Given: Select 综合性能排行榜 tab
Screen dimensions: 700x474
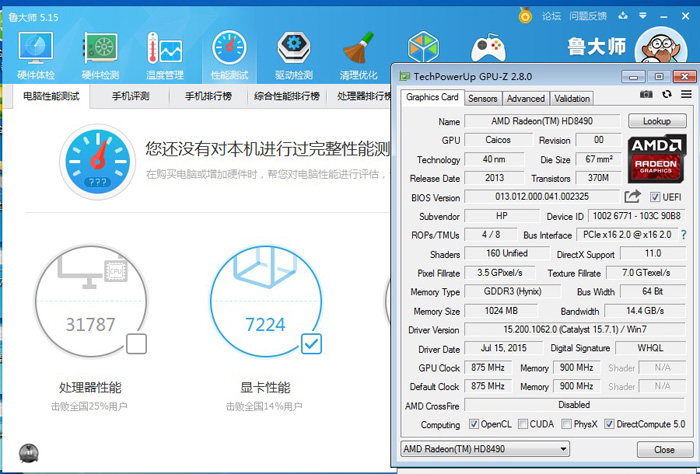Looking at the screenshot, I should click(x=287, y=96).
